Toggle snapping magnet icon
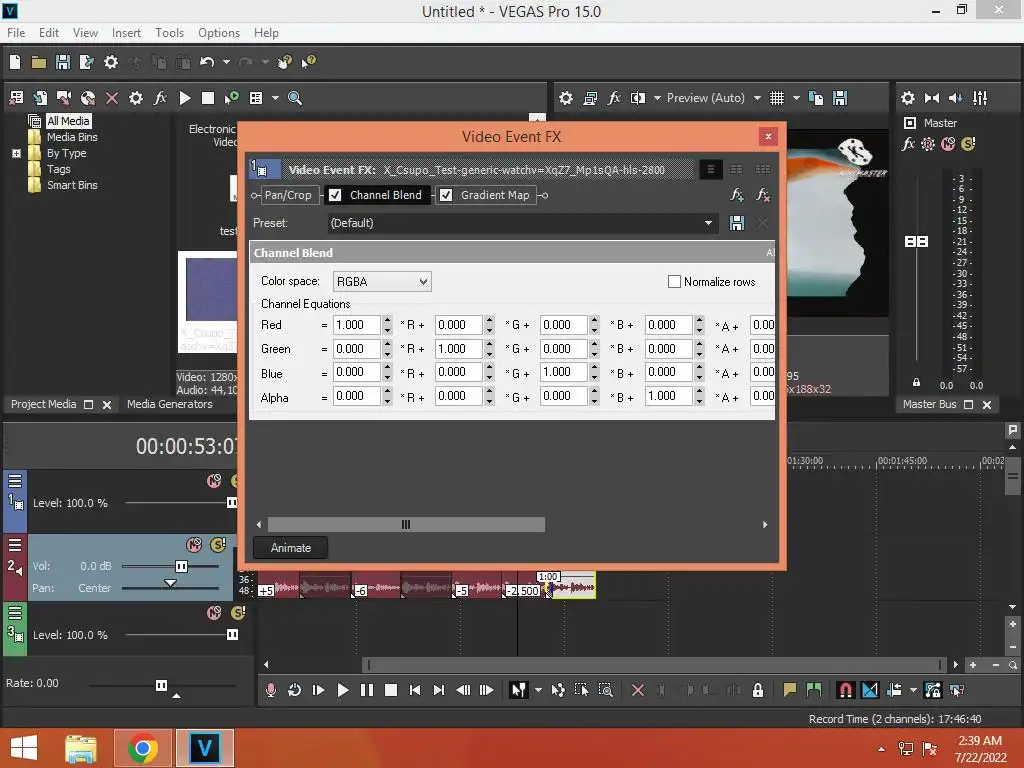Viewport: 1024px width, 768px height. 845,690
